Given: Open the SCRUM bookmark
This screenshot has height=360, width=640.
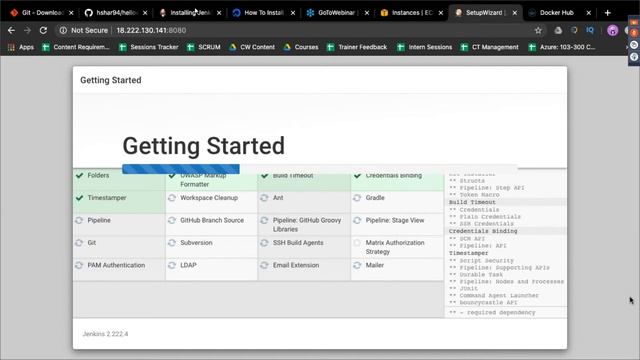Looking at the screenshot, I should (204, 47).
